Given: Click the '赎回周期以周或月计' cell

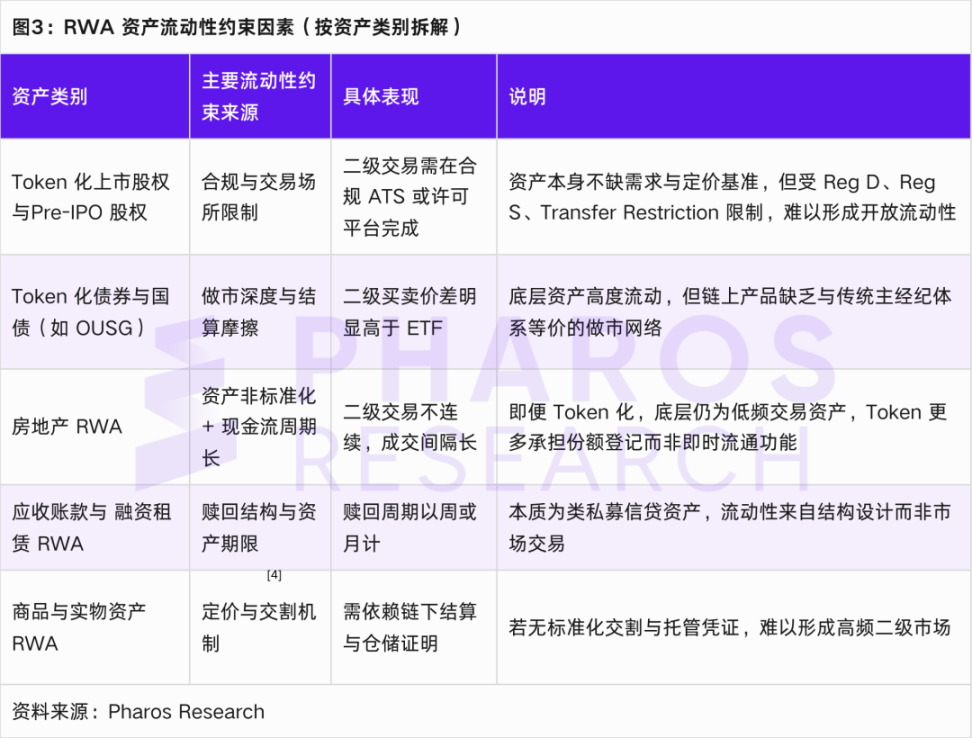Looking at the screenshot, I should (410, 528).
